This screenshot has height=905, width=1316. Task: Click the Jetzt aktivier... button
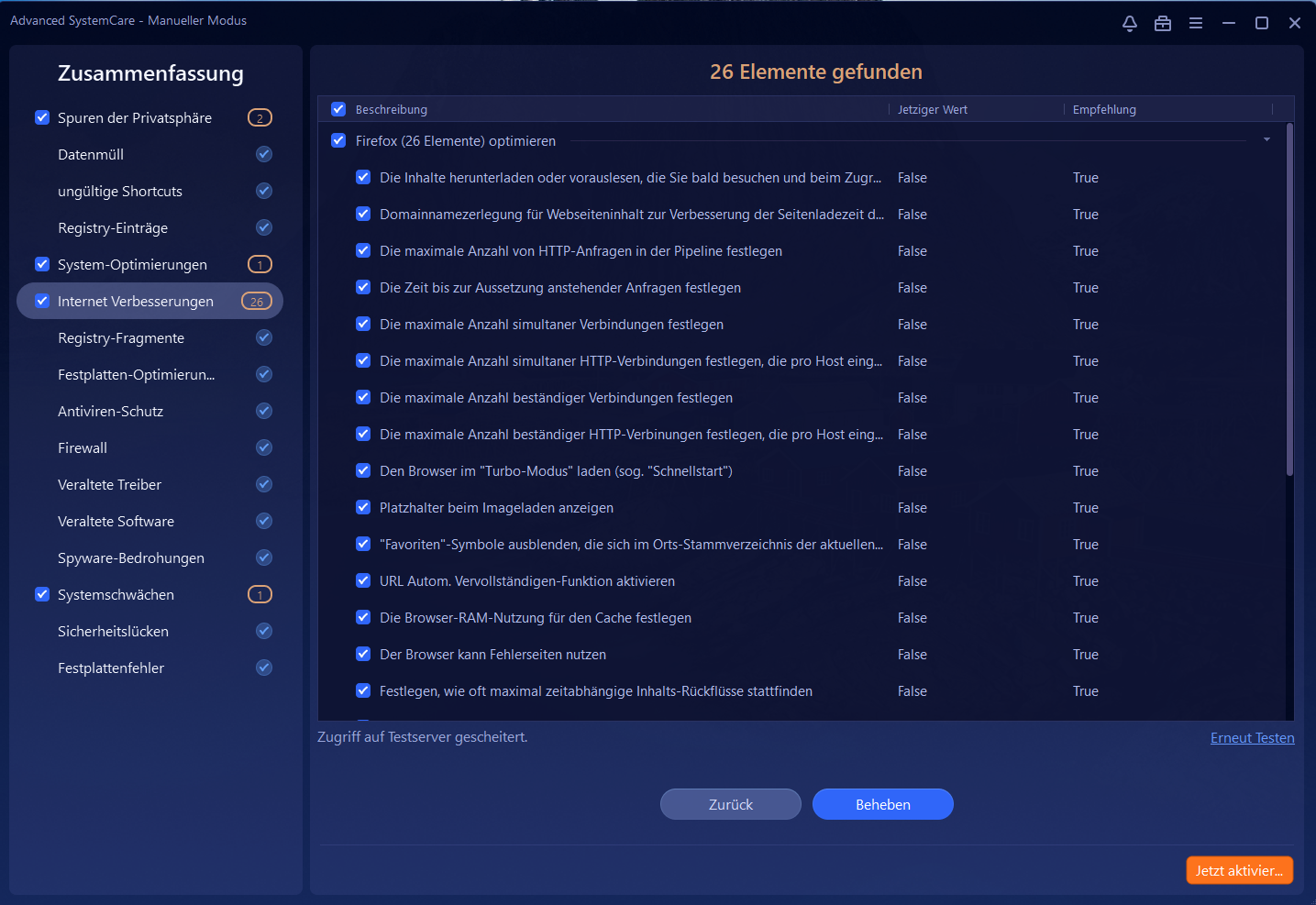(1240, 870)
